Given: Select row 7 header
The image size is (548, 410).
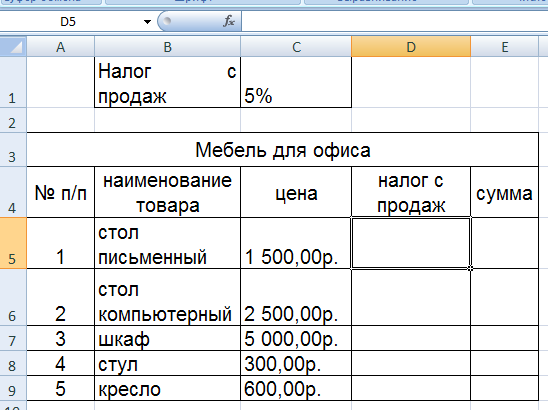Looking at the screenshot, I should pyautogui.click(x=13, y=338).
